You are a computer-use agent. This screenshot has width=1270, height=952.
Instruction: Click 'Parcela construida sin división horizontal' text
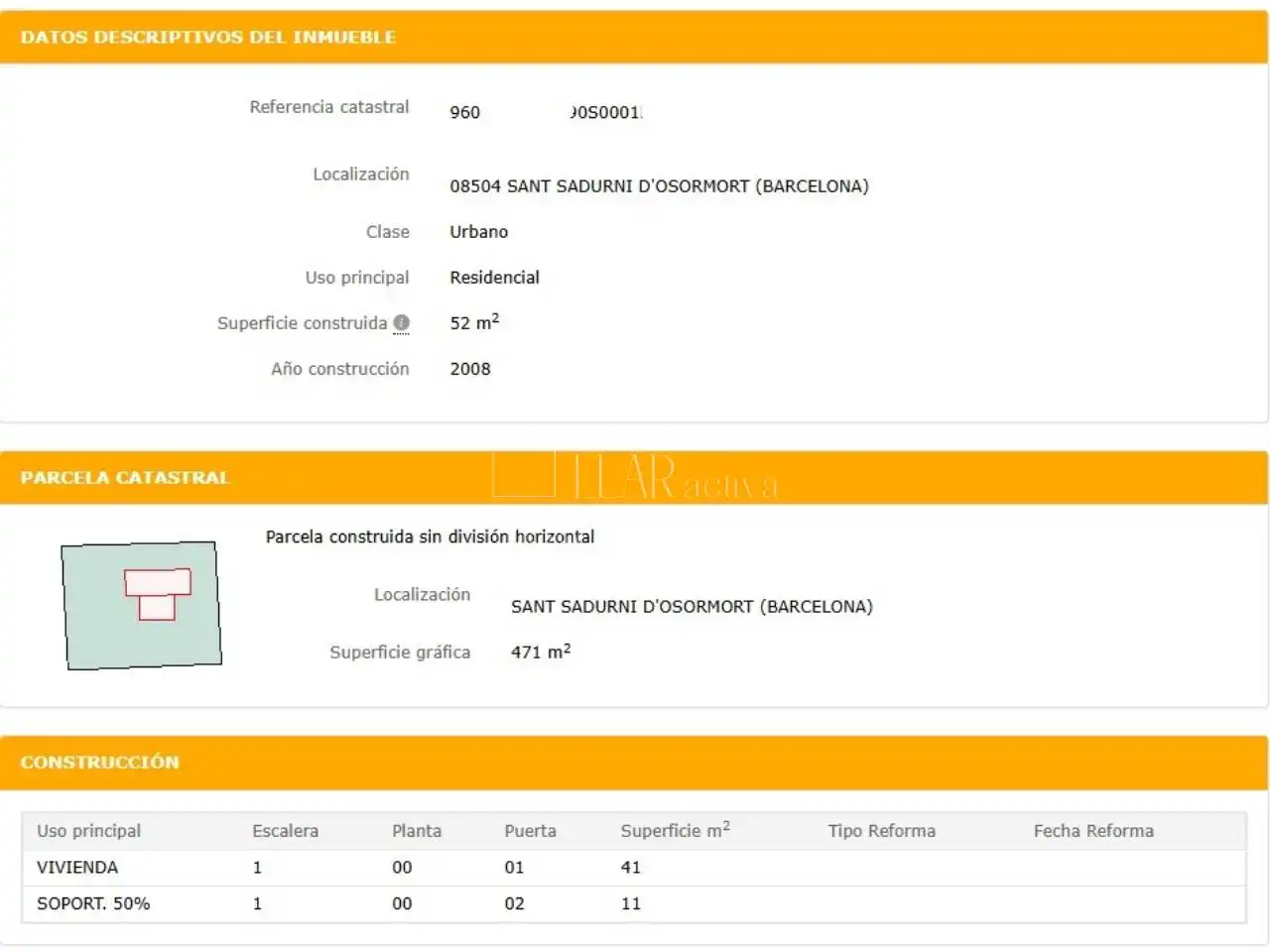(x=430, y=536)
